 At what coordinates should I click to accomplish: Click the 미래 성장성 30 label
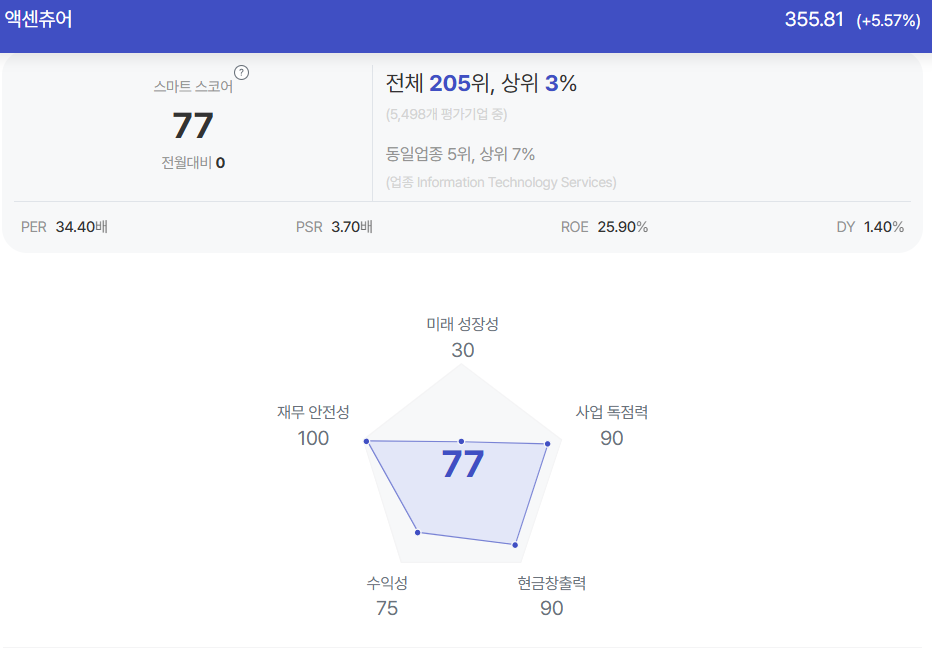pyautogui.click(x=462, y=337)
